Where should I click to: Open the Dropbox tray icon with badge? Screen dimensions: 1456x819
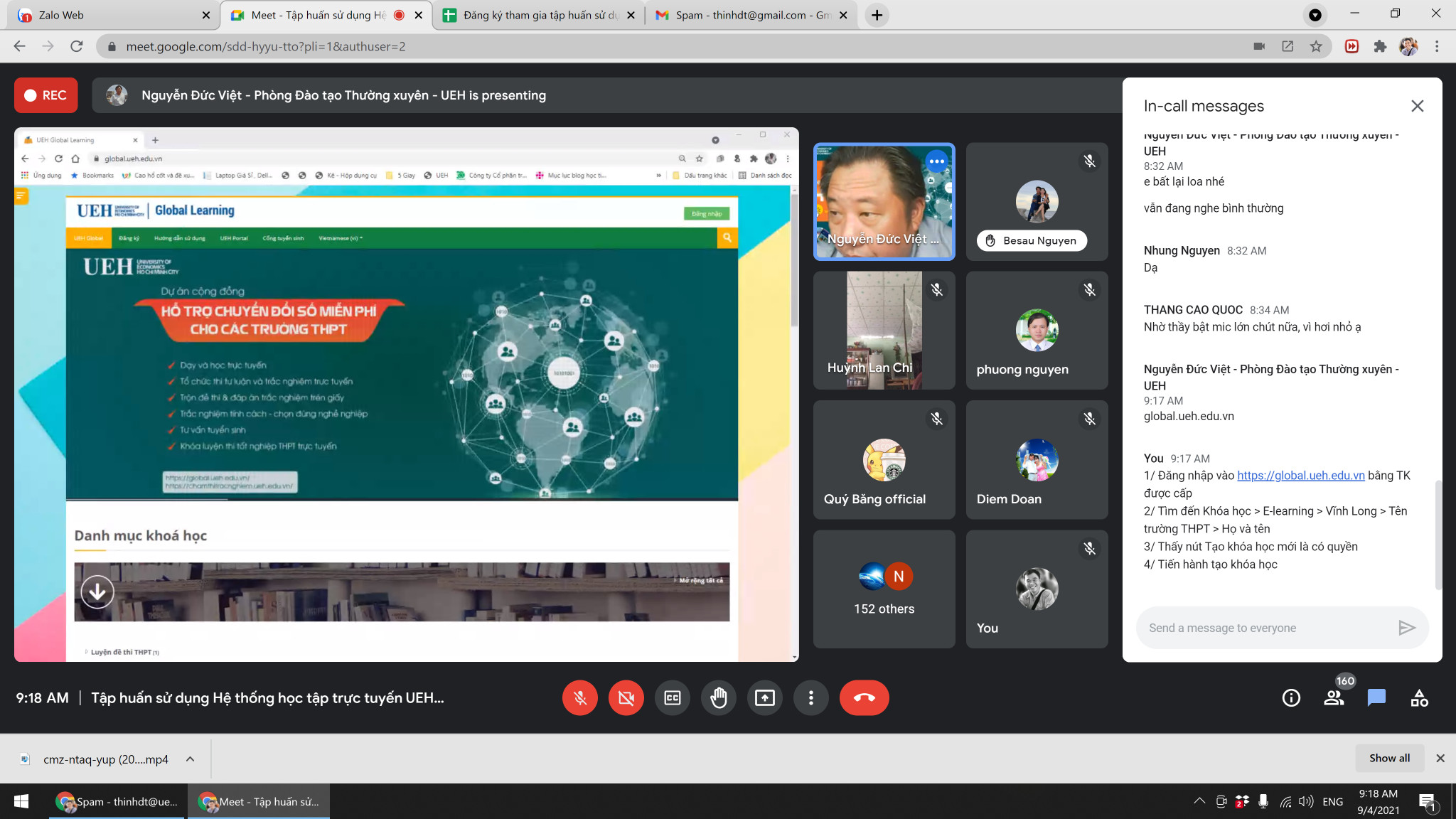1242,801
